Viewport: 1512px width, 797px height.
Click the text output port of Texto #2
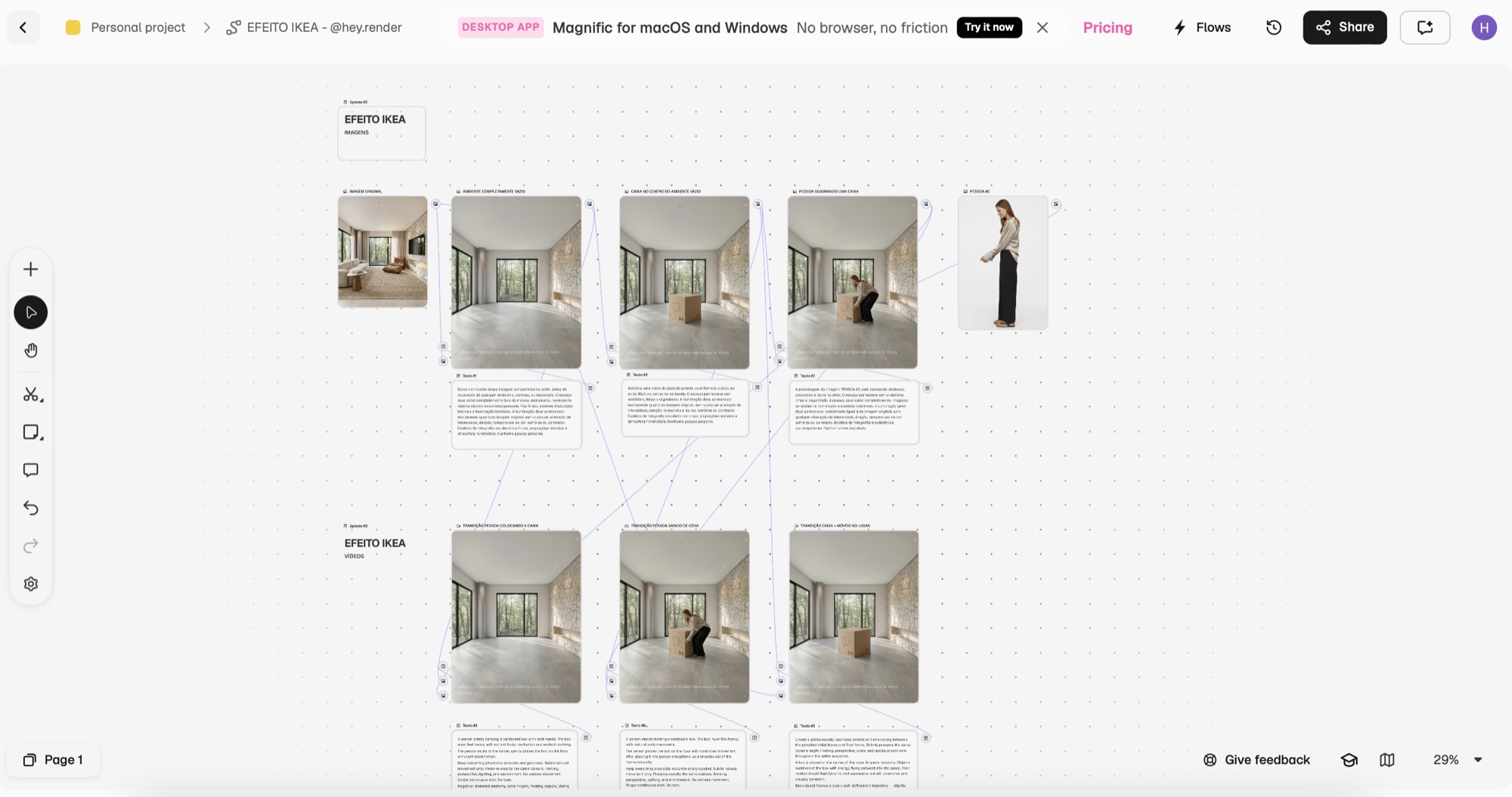[928, 388]
